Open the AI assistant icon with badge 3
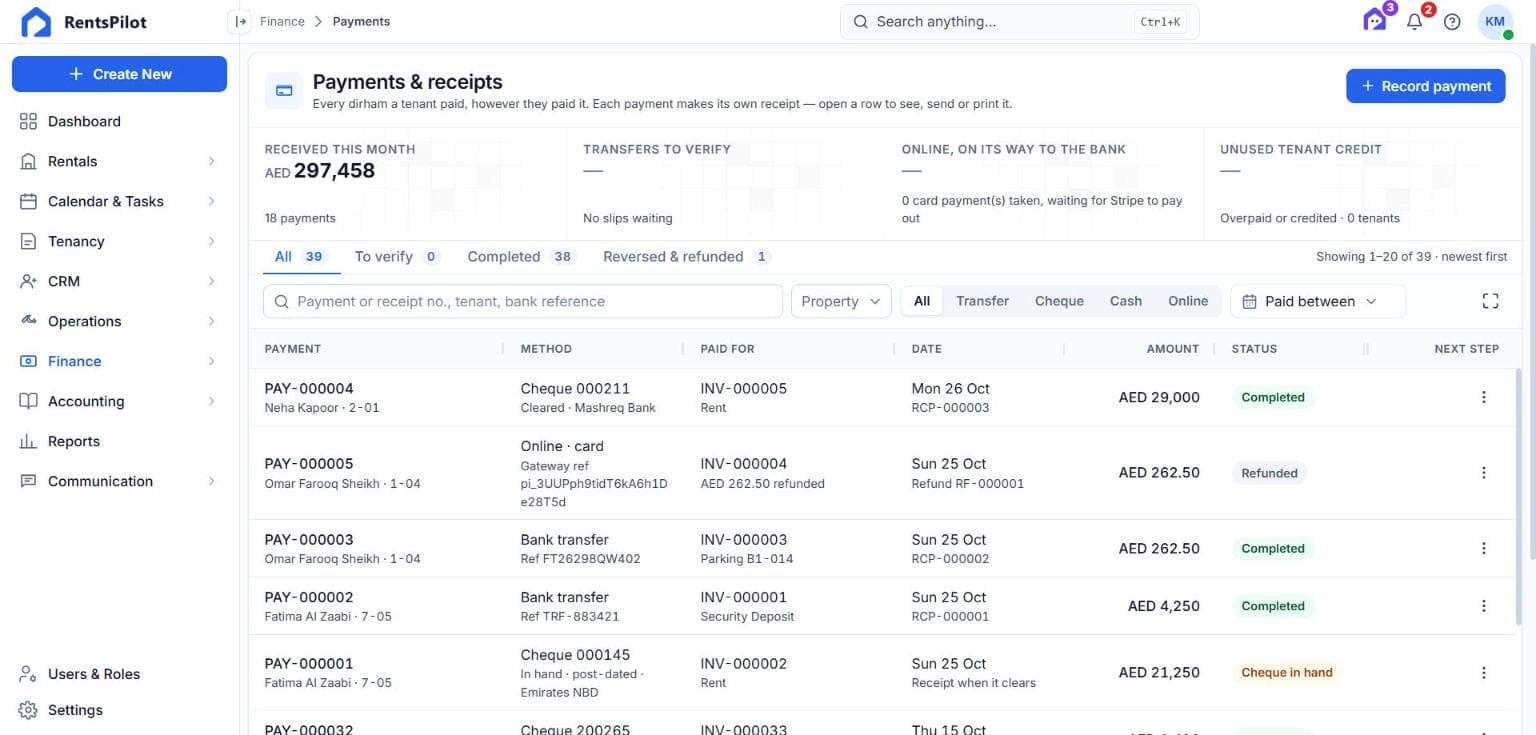The height and width of the screenshot is (735, 1536). click(1375, 21)
